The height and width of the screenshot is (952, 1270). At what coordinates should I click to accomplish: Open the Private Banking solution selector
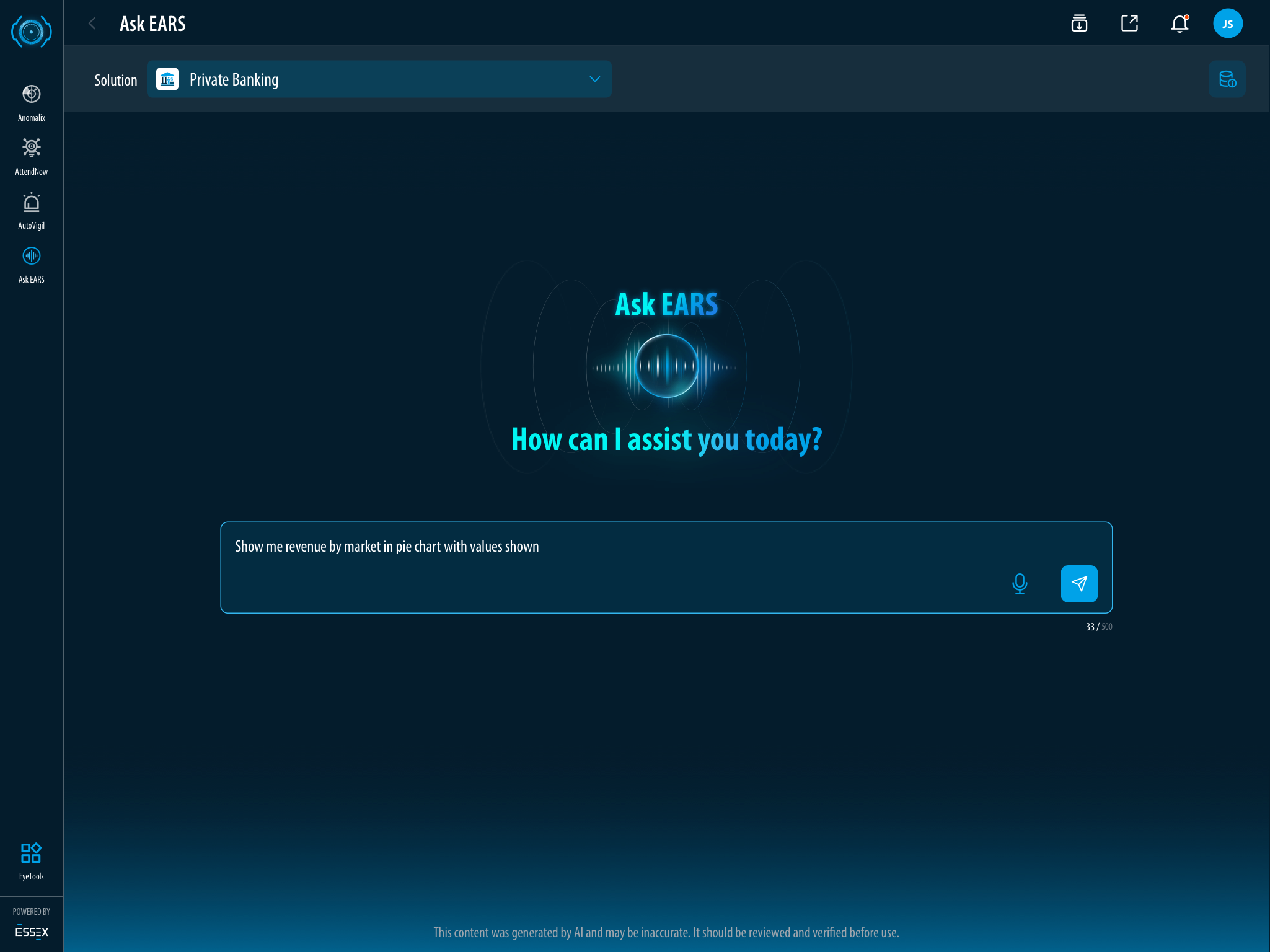pyautogui.click(x=378, y=79)
